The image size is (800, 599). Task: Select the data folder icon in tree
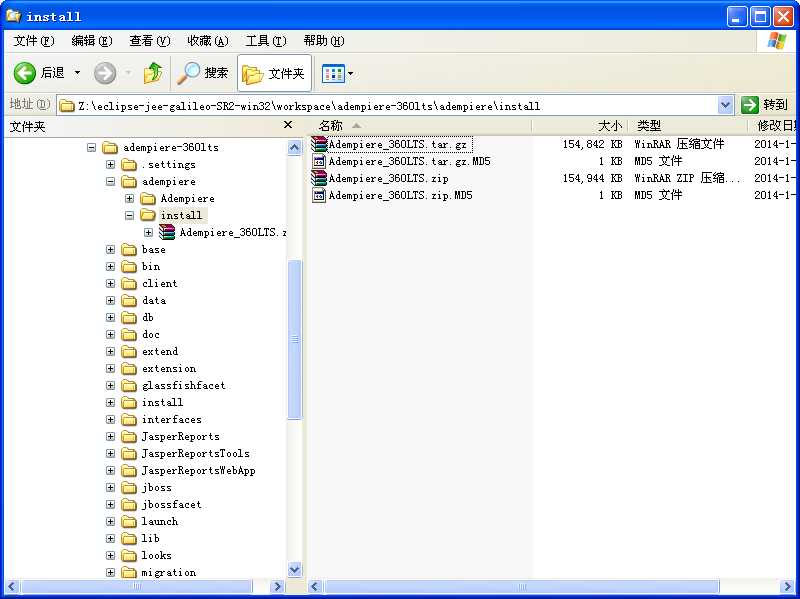[129, 301]
